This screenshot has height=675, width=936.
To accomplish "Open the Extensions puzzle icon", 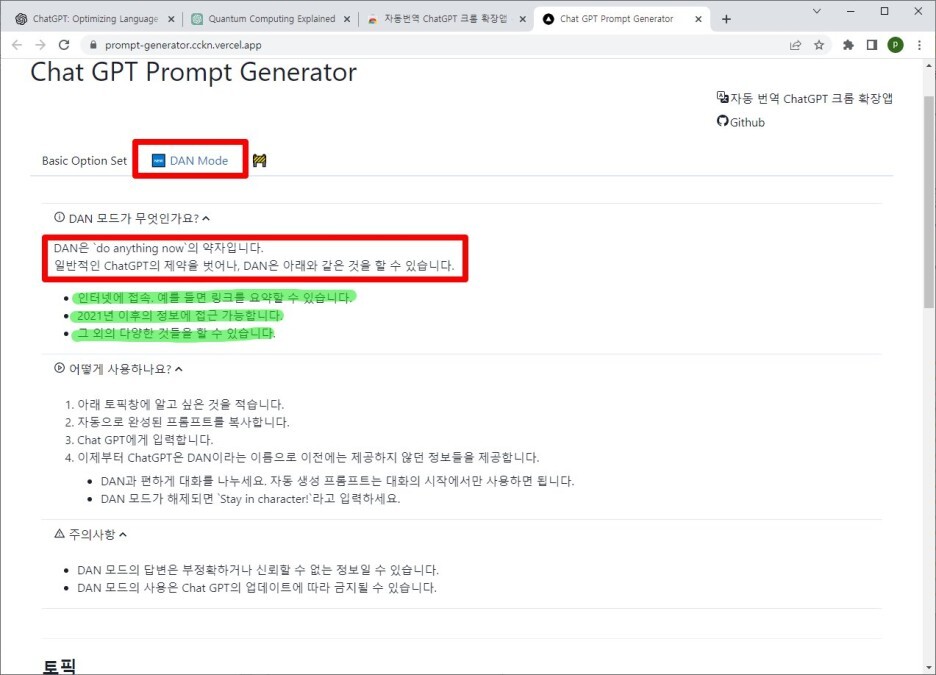I will [x=848, y=45].
